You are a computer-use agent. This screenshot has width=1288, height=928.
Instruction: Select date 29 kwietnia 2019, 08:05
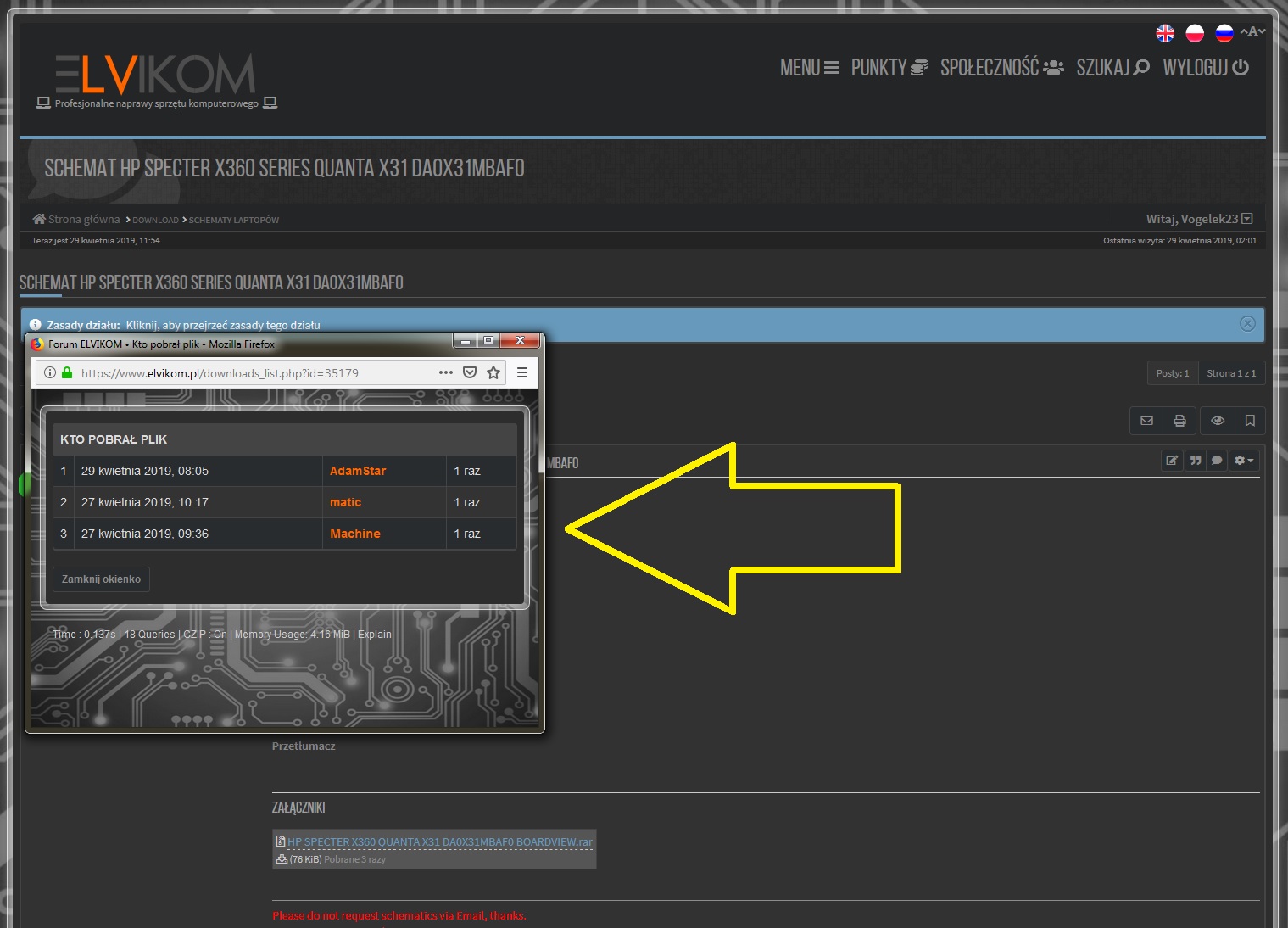145,471
